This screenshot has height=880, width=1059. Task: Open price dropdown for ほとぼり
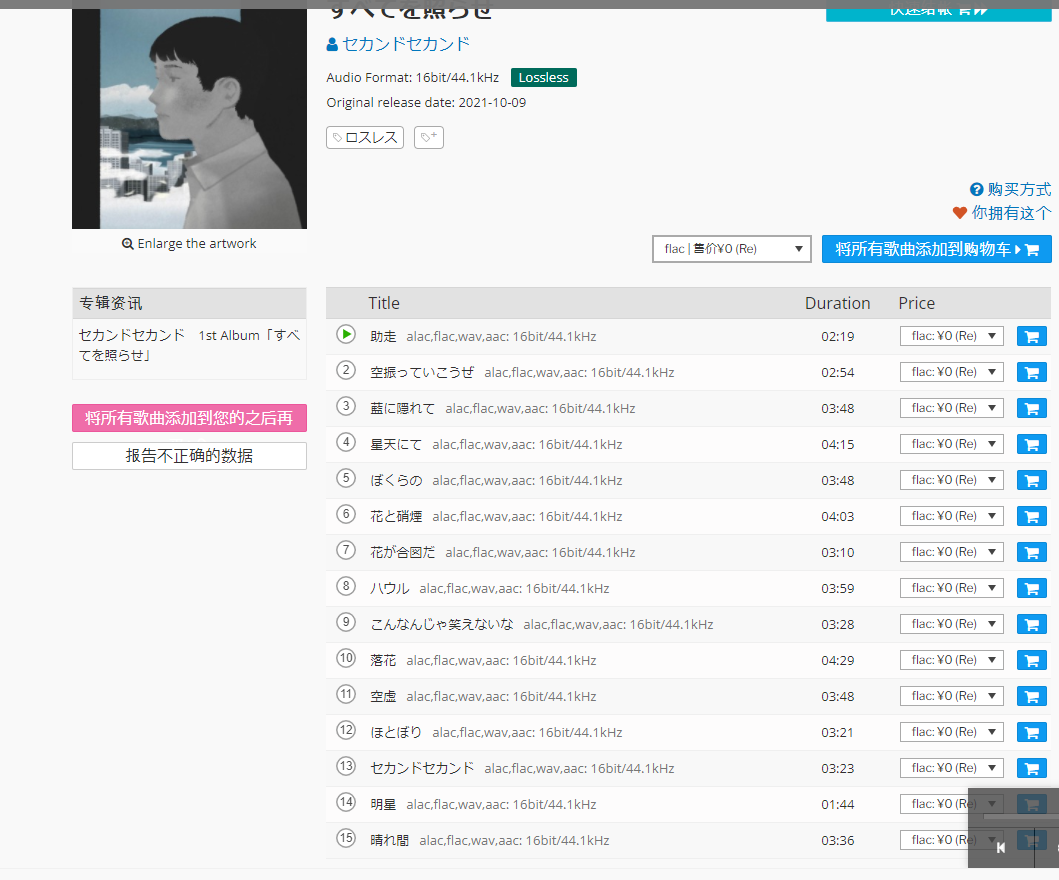point(951,732)
